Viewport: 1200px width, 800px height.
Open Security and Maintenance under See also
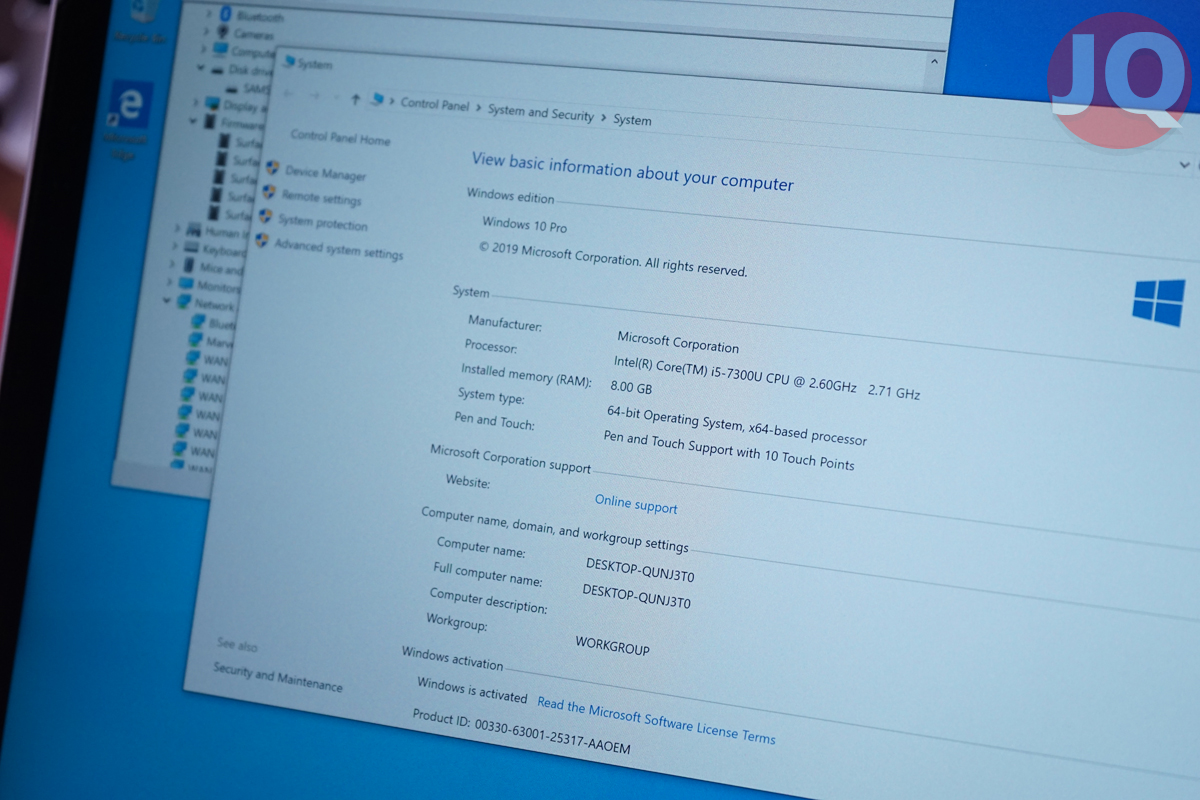pos(277,677)
